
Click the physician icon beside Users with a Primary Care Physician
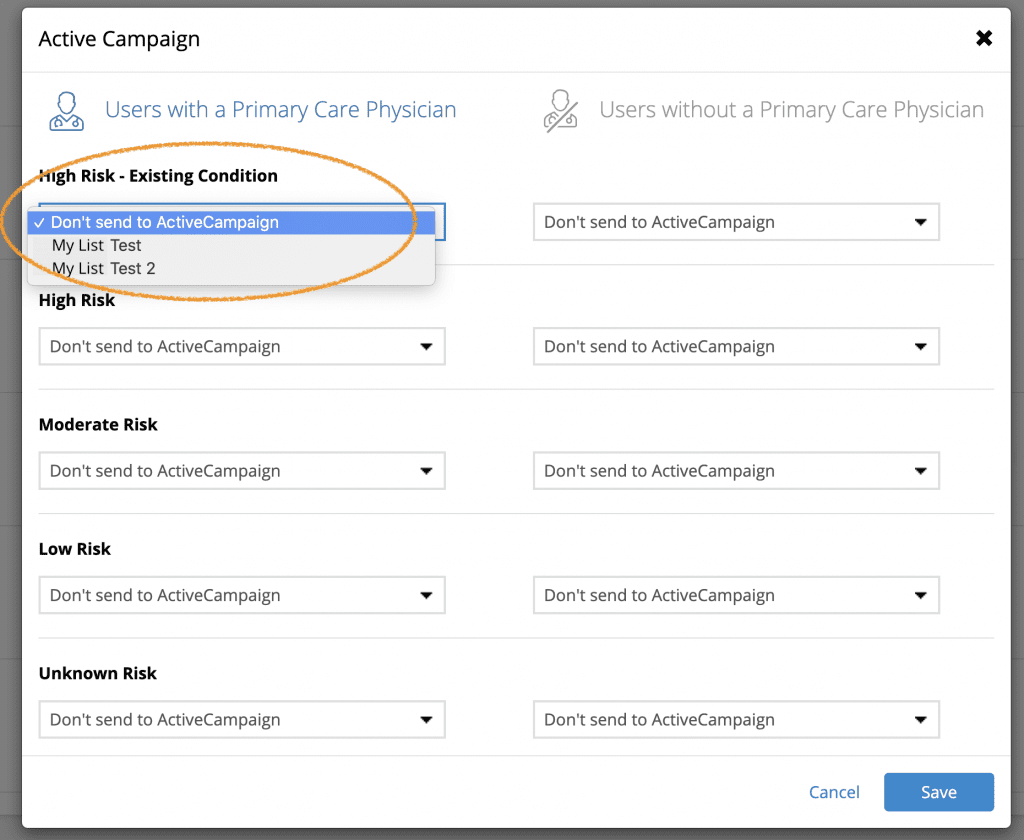[67, 111]
